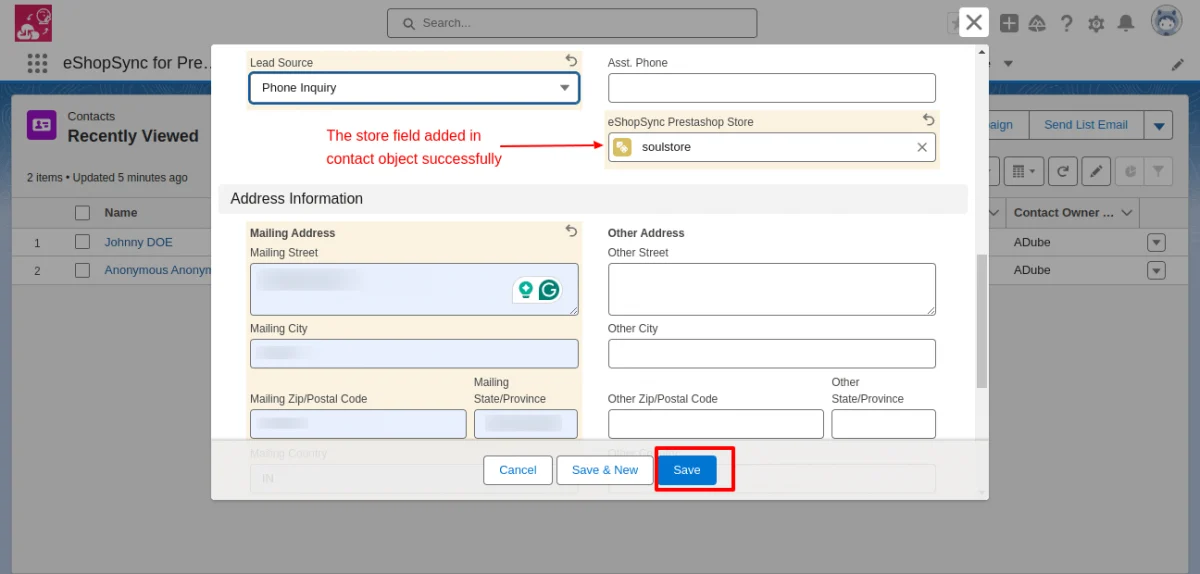Refresh the contacts list view
This screenshot has width=1200, height=574.
click(1063, 171)
